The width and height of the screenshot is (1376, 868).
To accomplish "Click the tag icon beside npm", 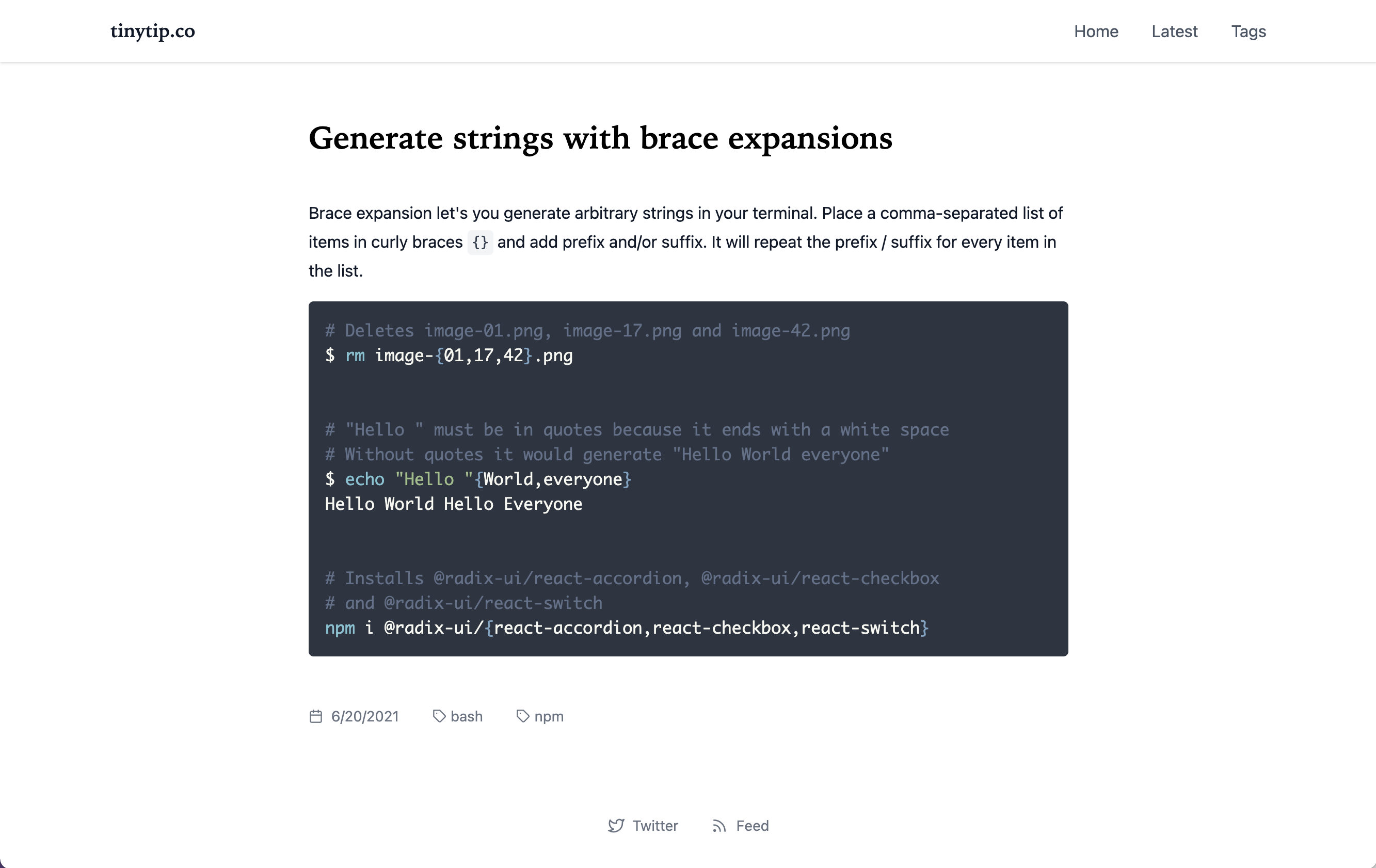I will click(x=522, y=716).
